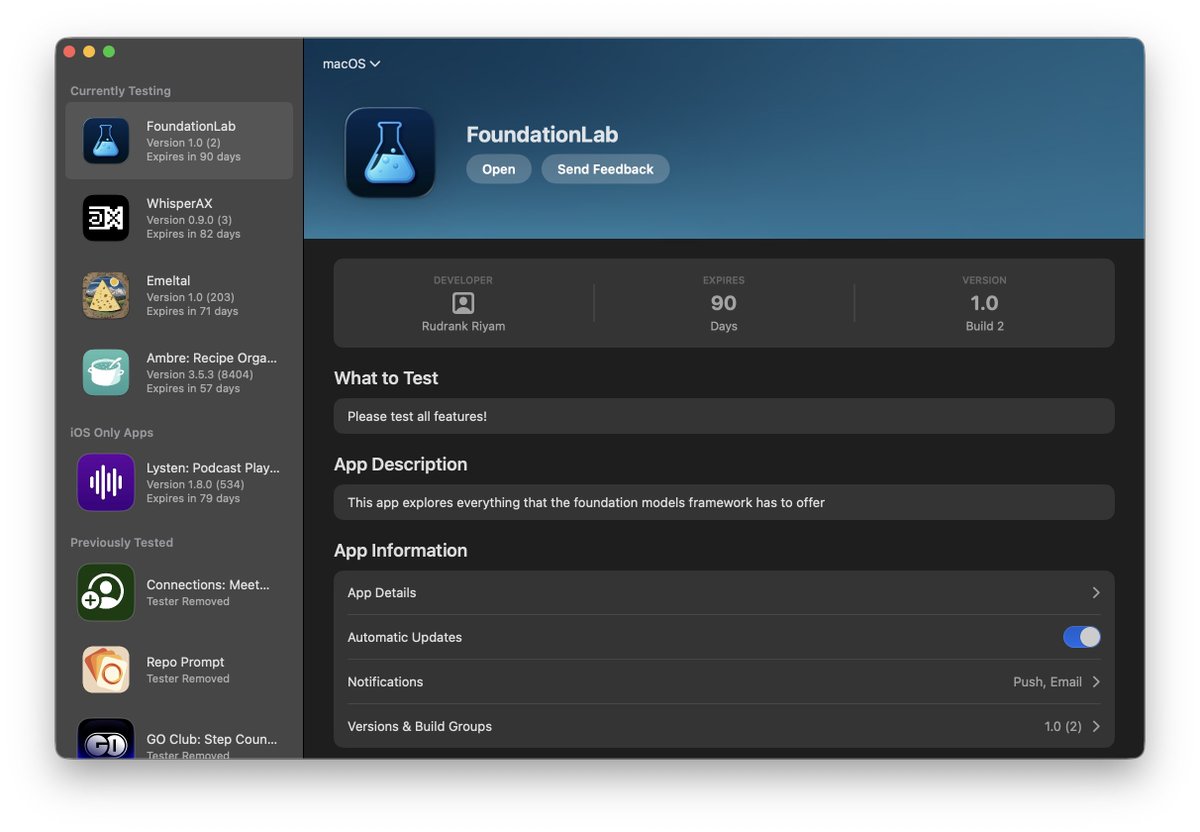Click iOS Only Apps section header

coord(111,433)
